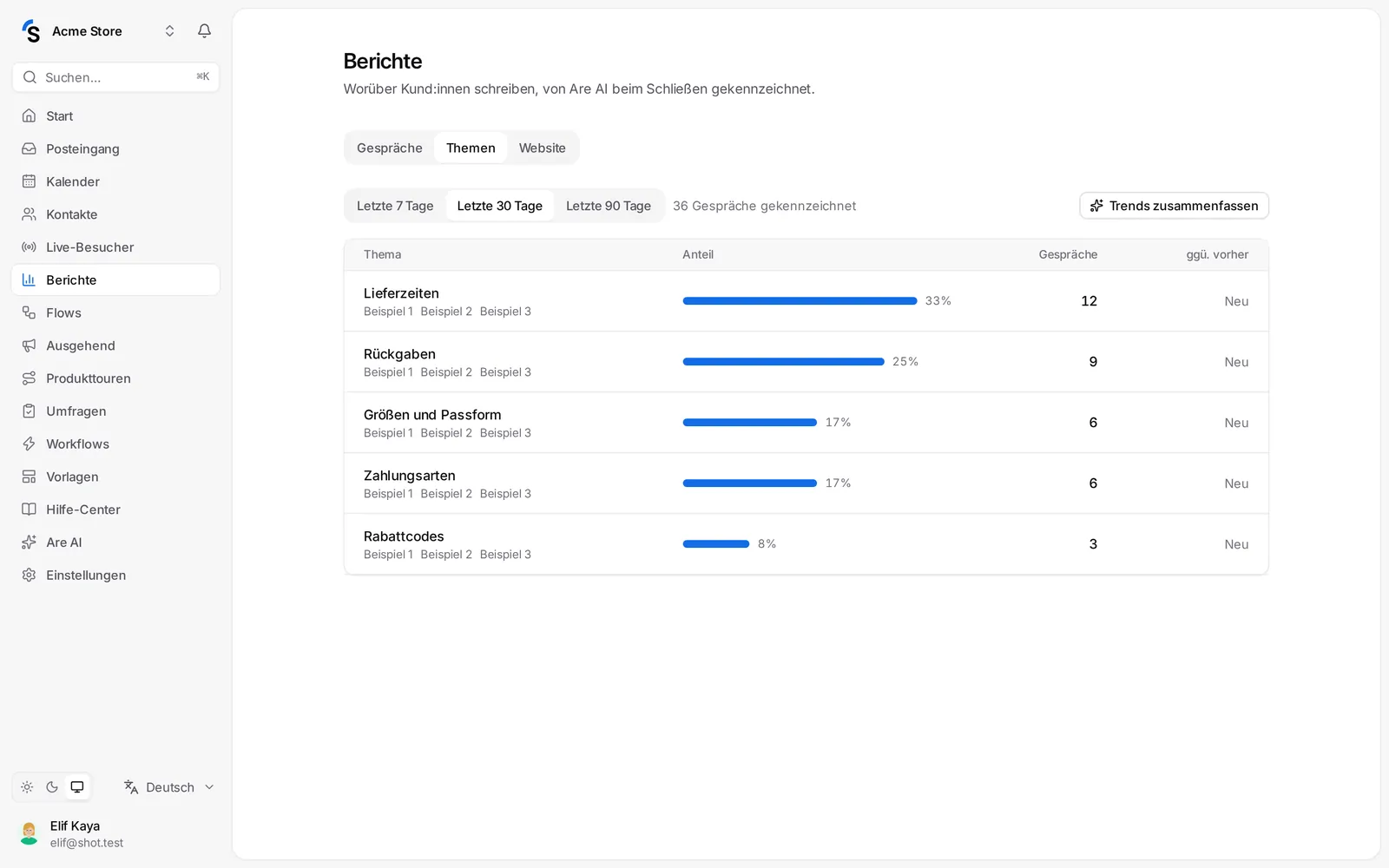
Task: Focus the Suchen search field
Action: tap(115, 77)
